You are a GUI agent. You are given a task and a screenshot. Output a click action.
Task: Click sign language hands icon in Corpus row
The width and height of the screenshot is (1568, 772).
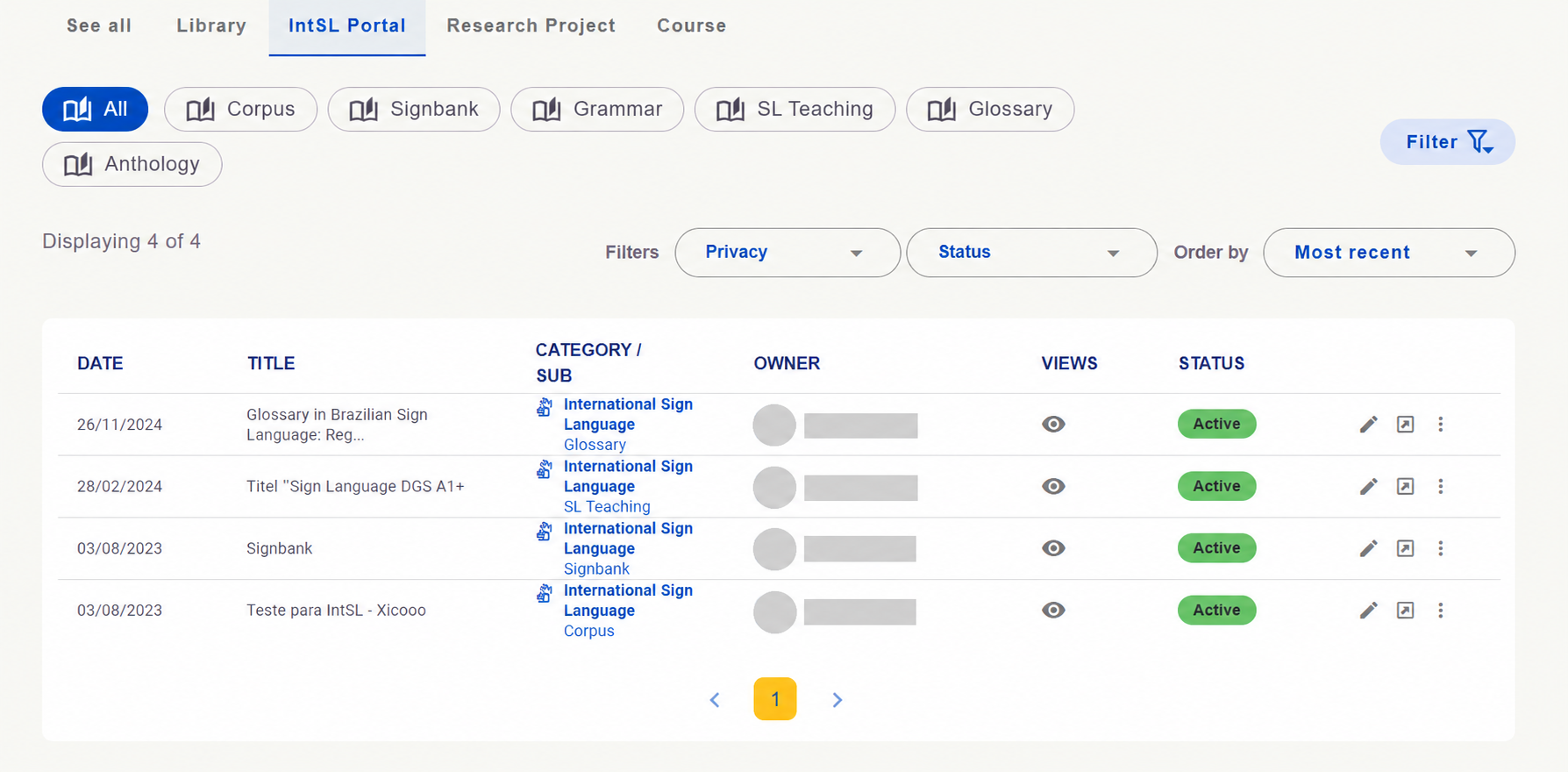tap(545, 593)
